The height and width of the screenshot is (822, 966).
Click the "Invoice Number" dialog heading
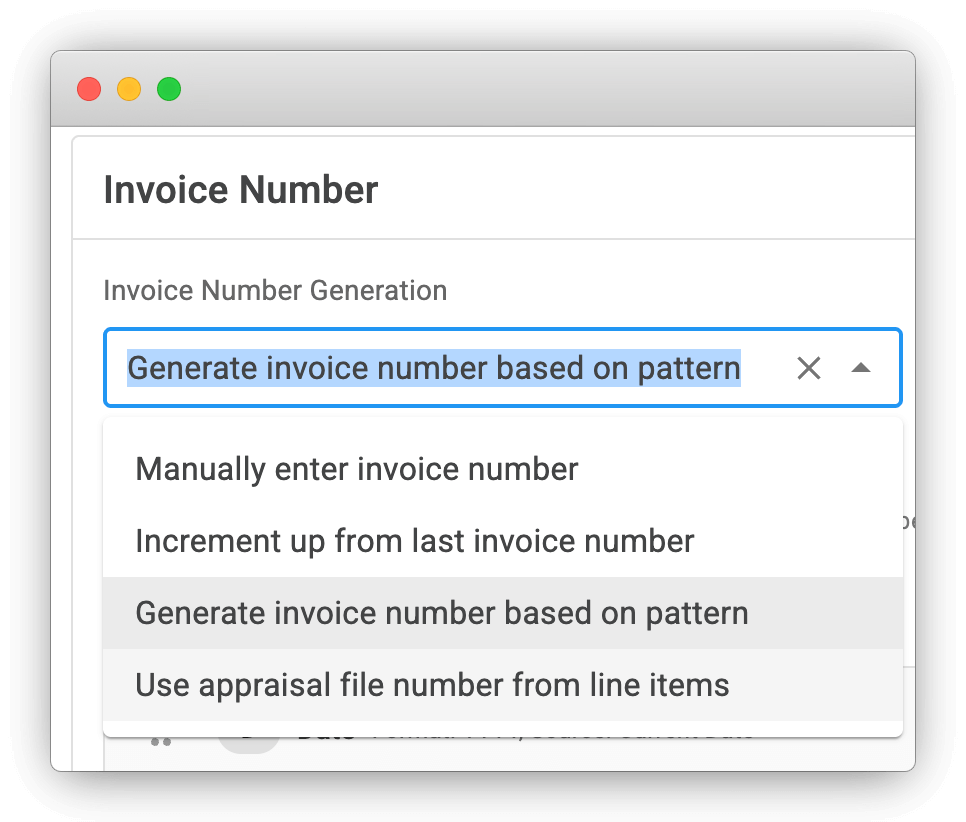point(241,189)
